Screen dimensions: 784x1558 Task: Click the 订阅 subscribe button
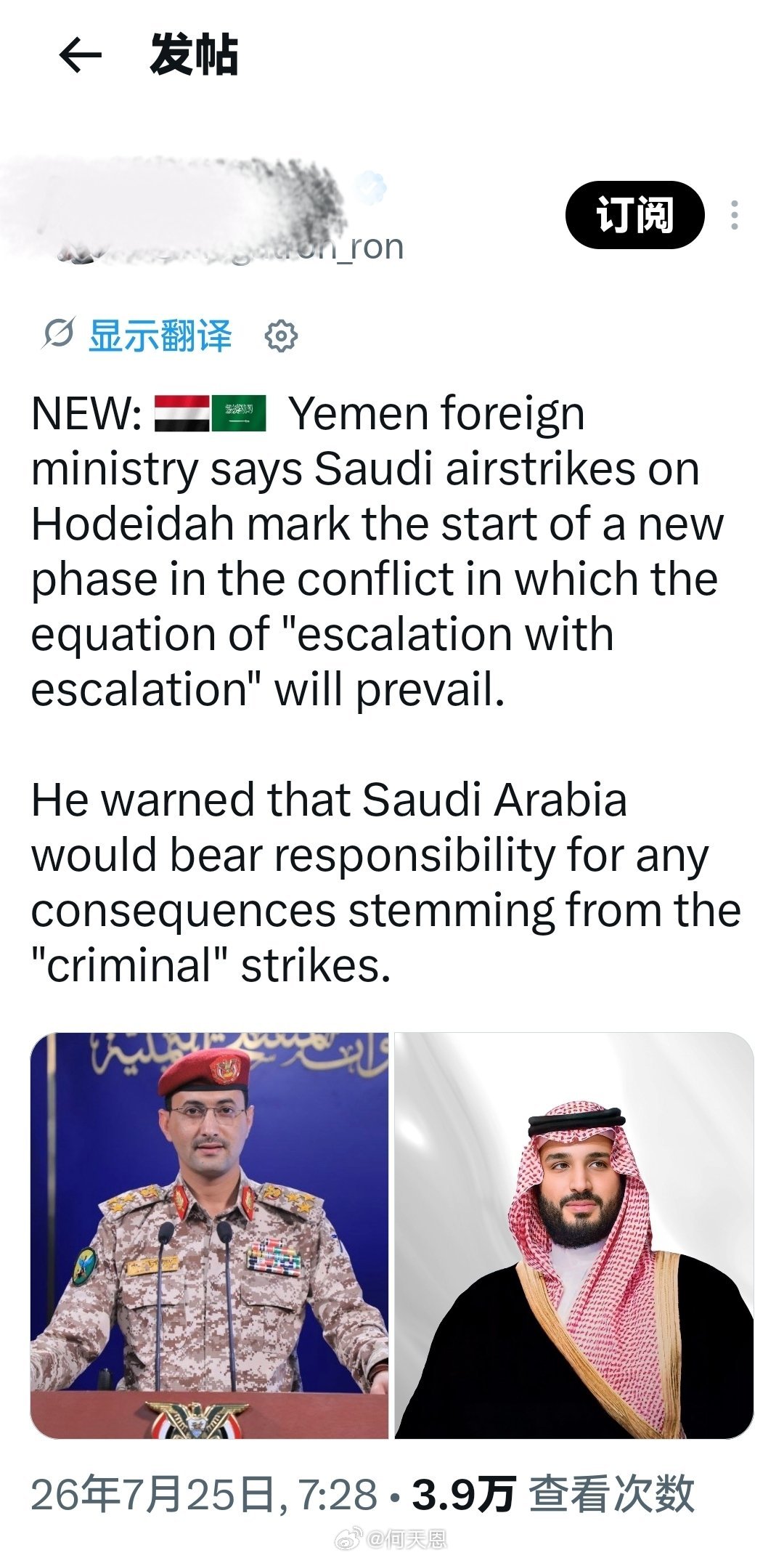point(634,215)
